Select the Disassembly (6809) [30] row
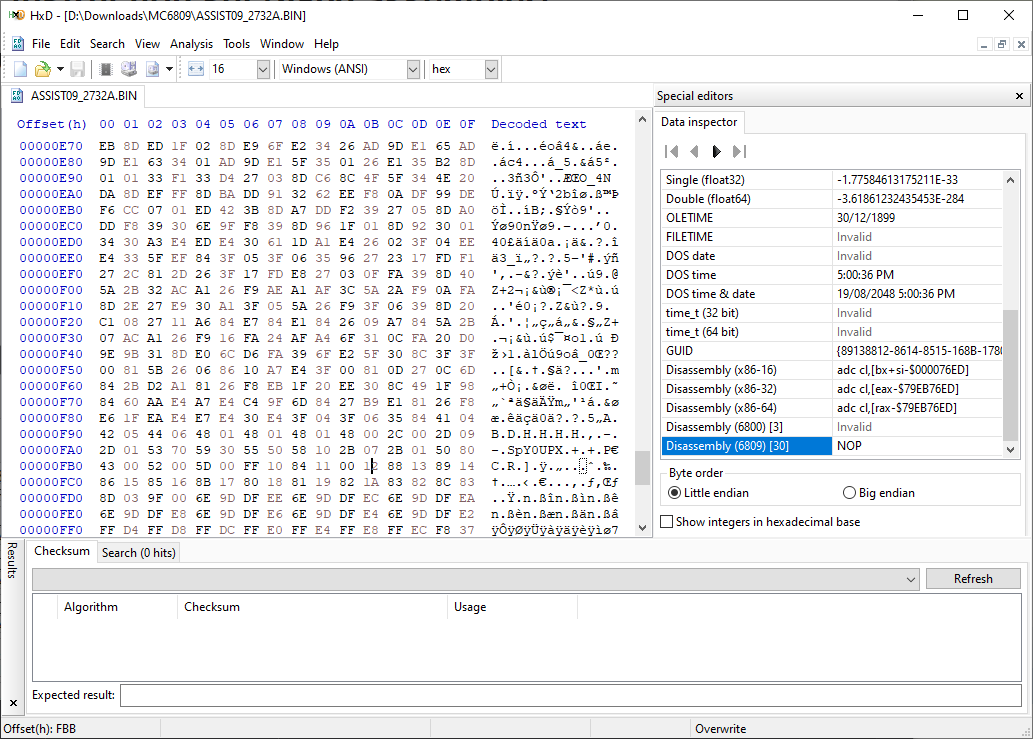The width and height of the screenshot is (1033, 739). (x=831, y=446)
